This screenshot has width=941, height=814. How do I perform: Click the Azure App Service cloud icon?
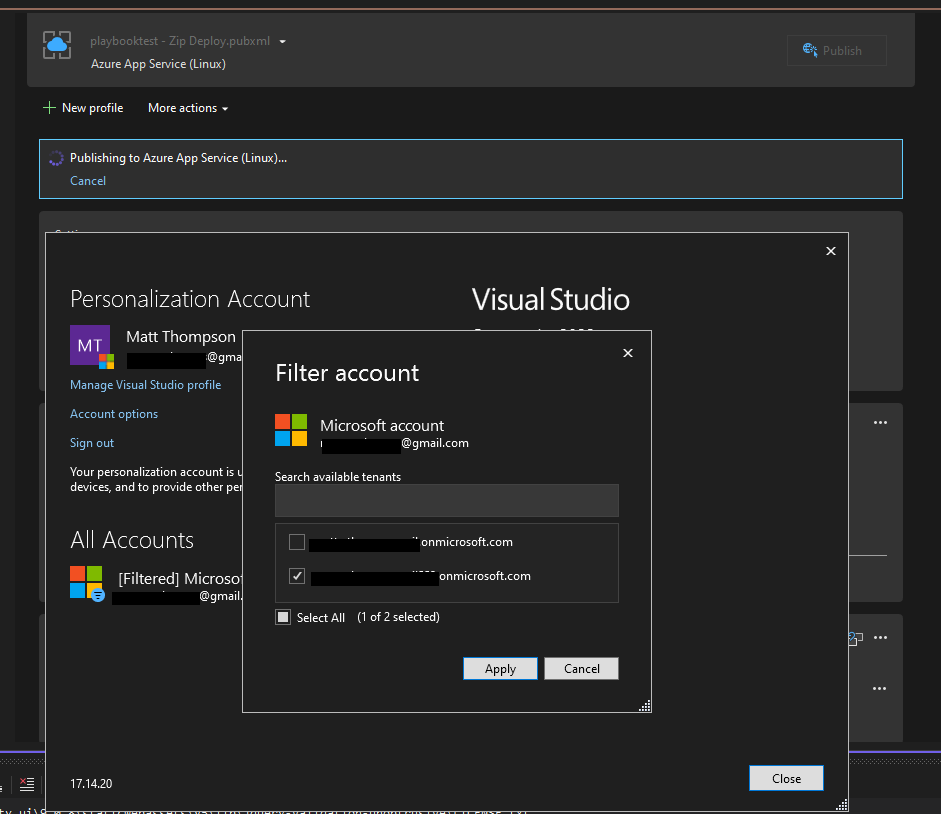[57, 45]
